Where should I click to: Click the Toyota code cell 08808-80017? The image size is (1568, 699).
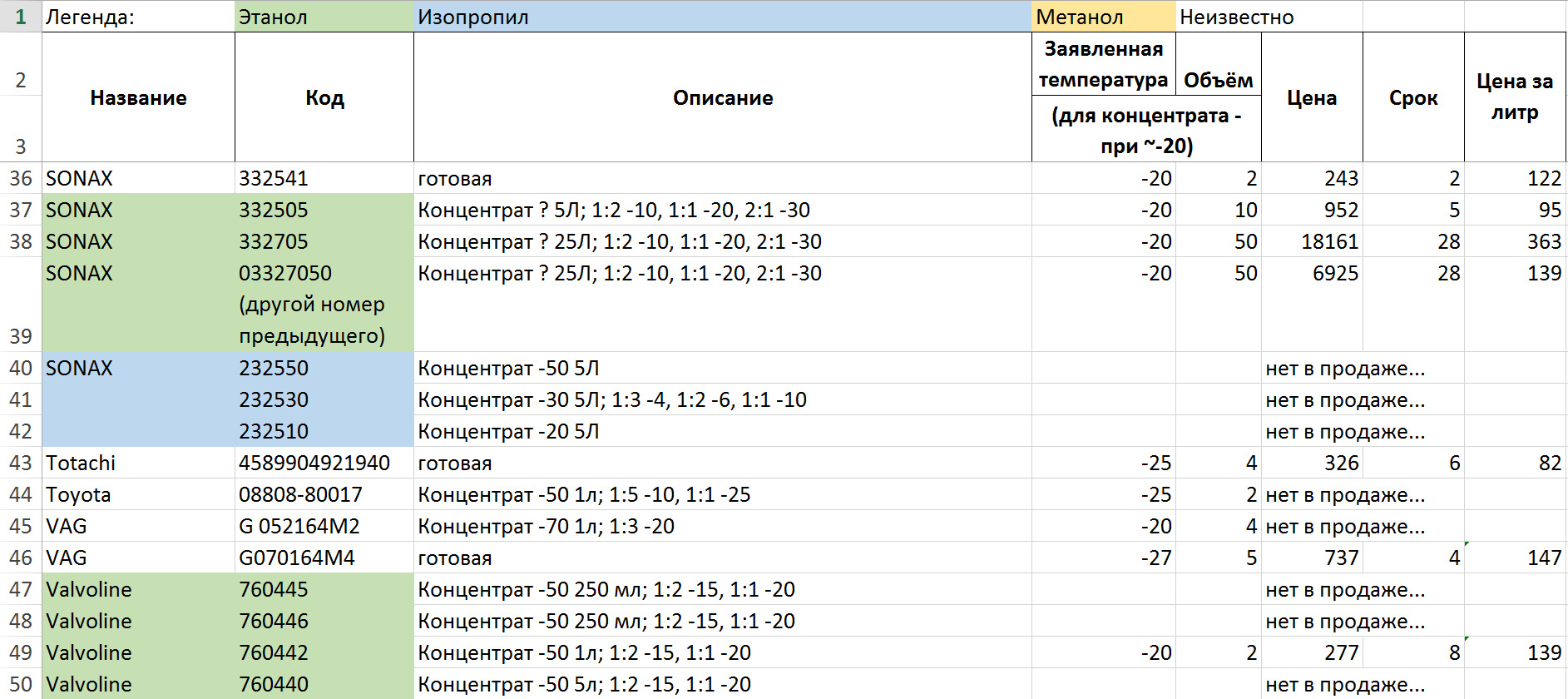tap(324, 494)
